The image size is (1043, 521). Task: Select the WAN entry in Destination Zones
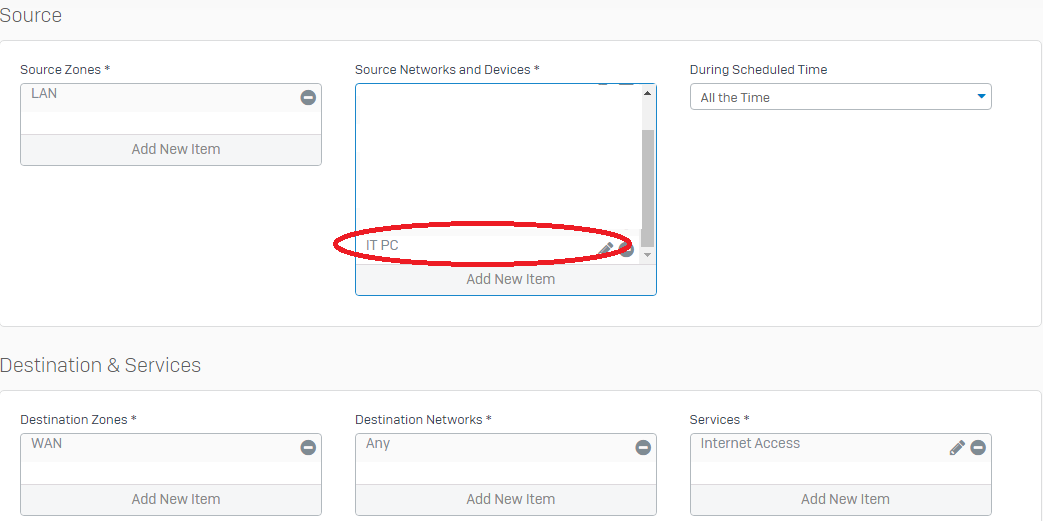pos(47,444)
